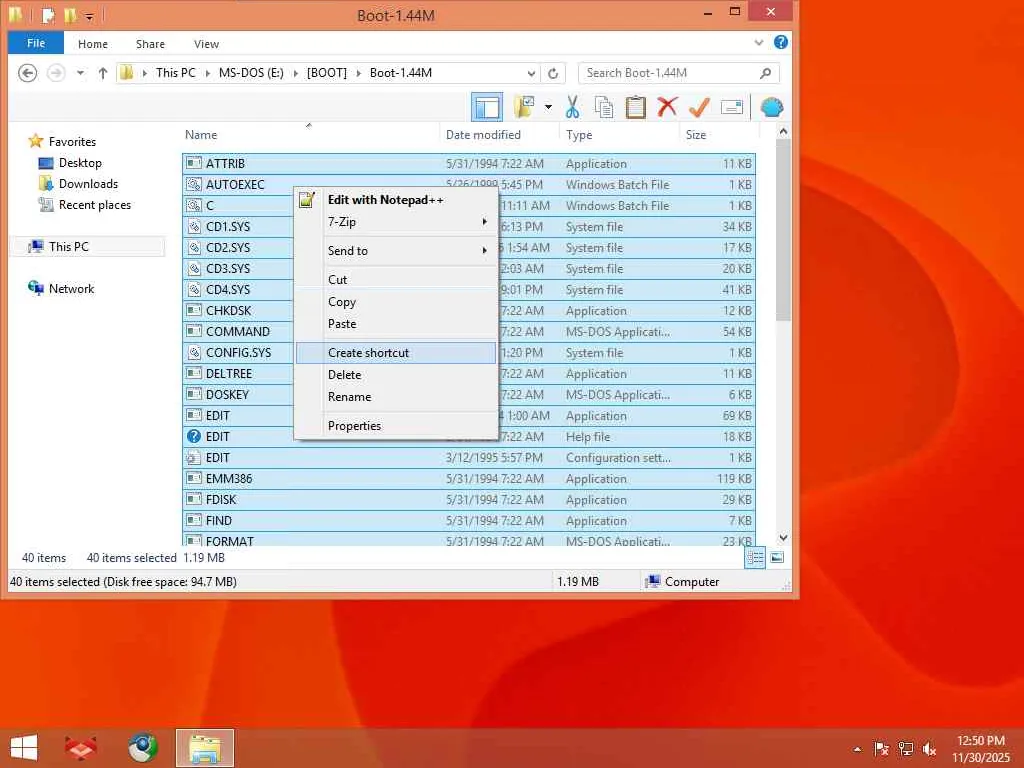
Task: Select Downloads under Favorites
Action: coord(88,184)
